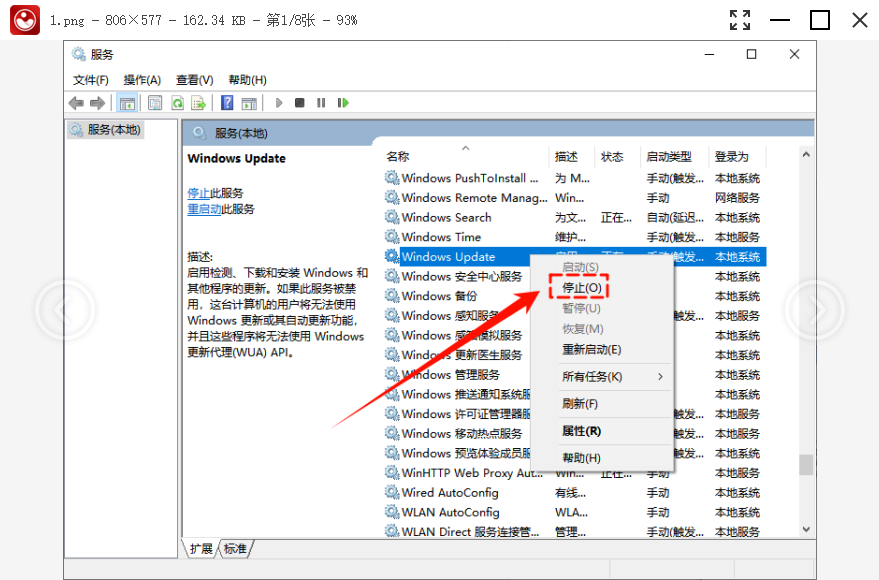Click the Windows Time gear icon
Screen dimensions: 879x580
click(x=392, y=236)
